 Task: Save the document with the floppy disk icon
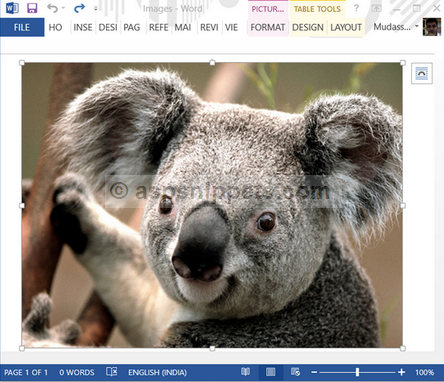pos(32,8)
